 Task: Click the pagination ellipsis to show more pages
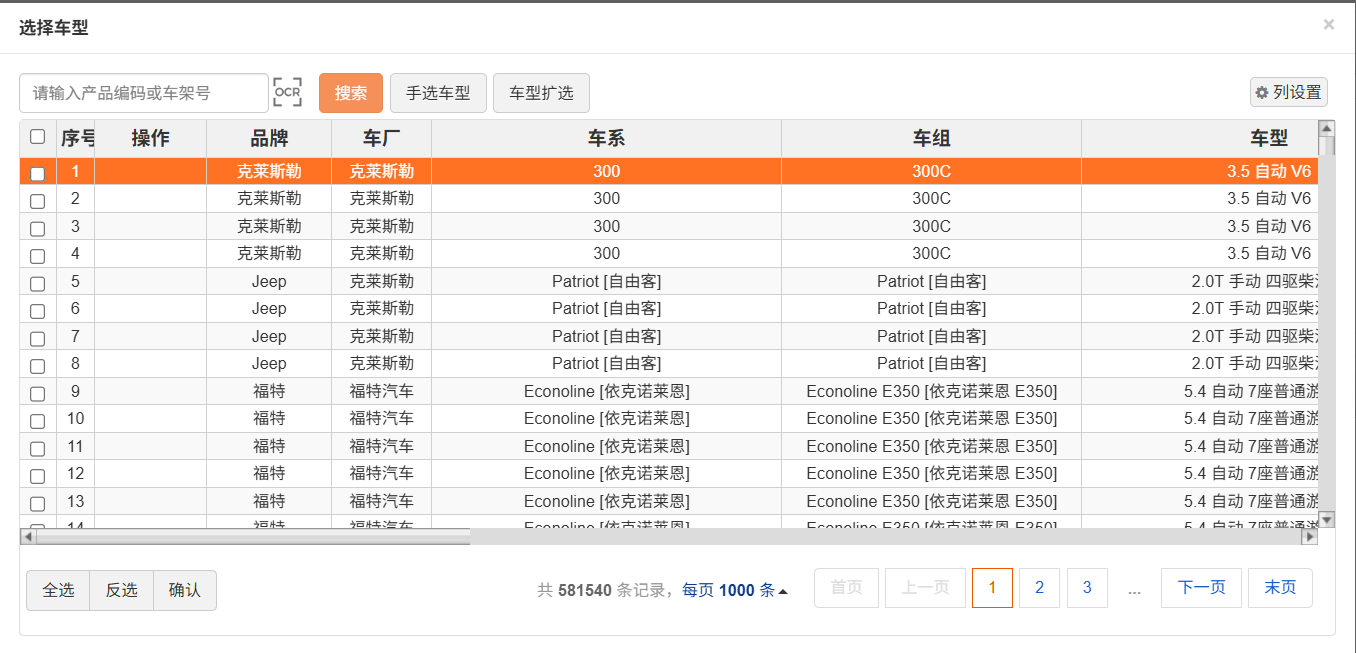tap(1134, 590)
